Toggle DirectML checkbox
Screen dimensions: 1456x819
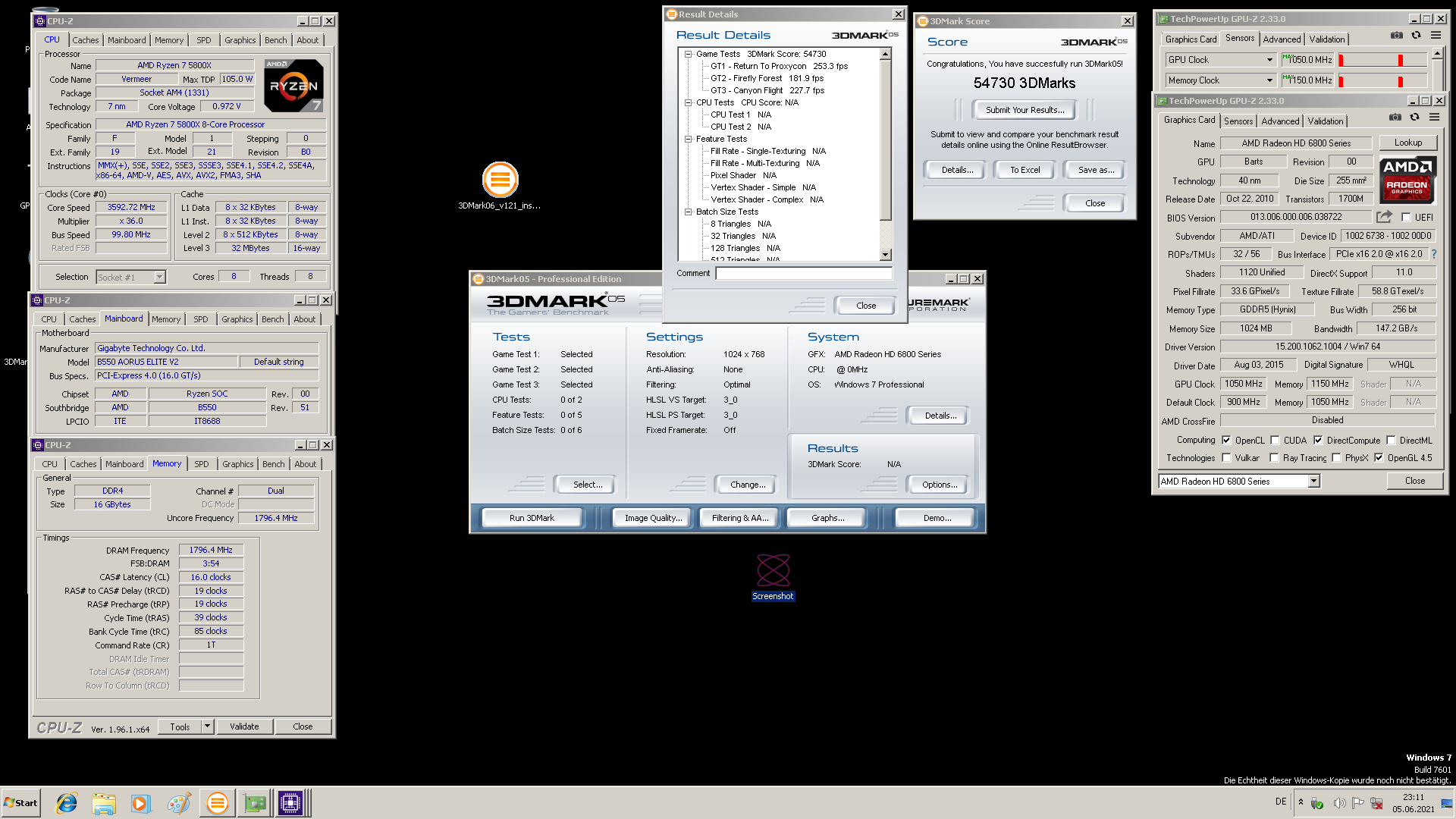[x=1391, y=441]
